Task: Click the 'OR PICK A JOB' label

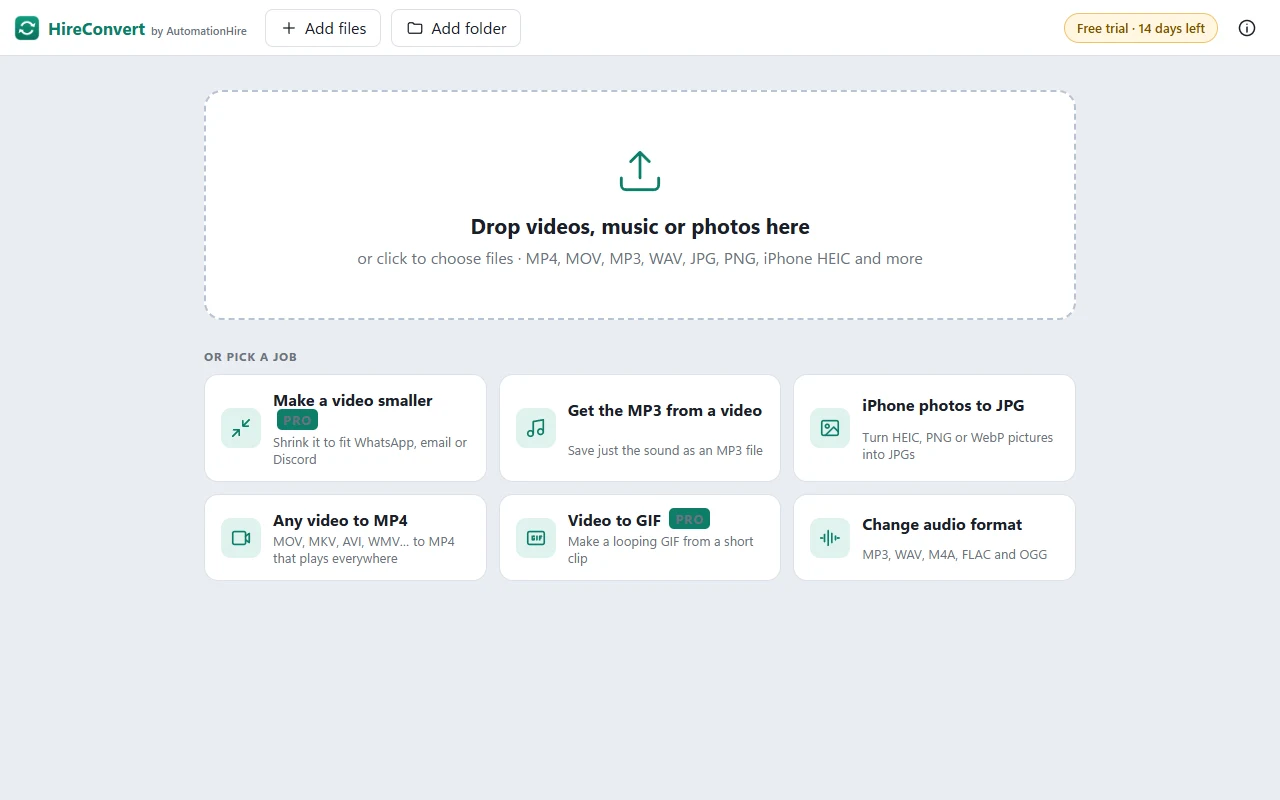Action: 250,357
